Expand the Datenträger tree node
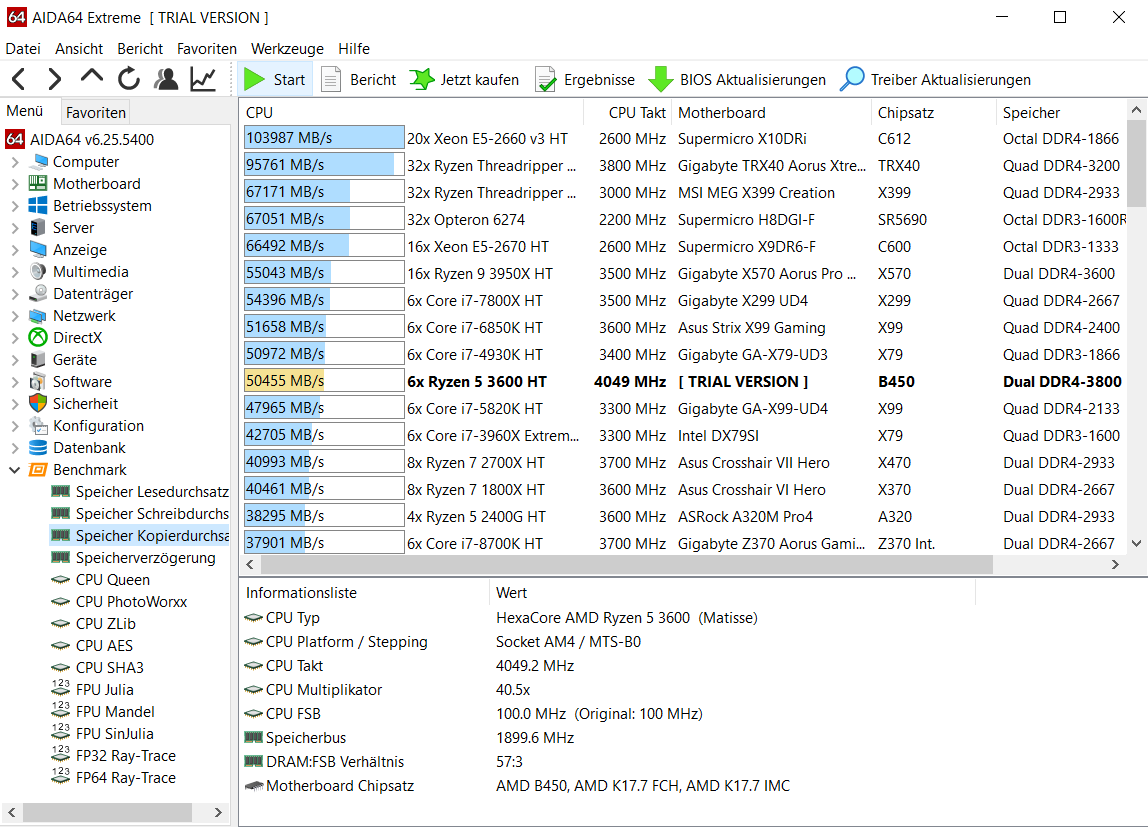The width and height of the screenshot is (1148, 827). 15,294
